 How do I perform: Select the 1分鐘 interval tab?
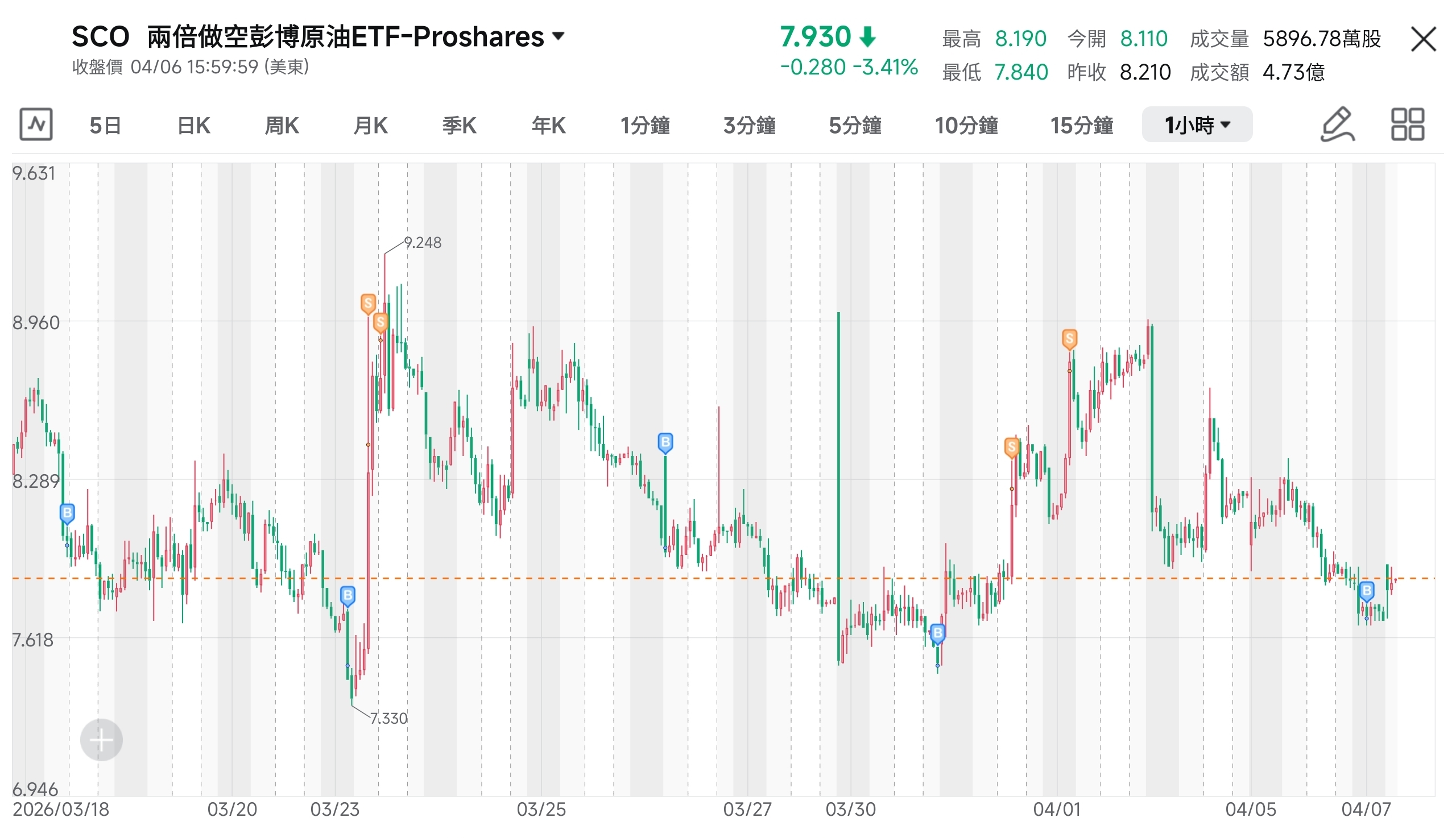646,125
